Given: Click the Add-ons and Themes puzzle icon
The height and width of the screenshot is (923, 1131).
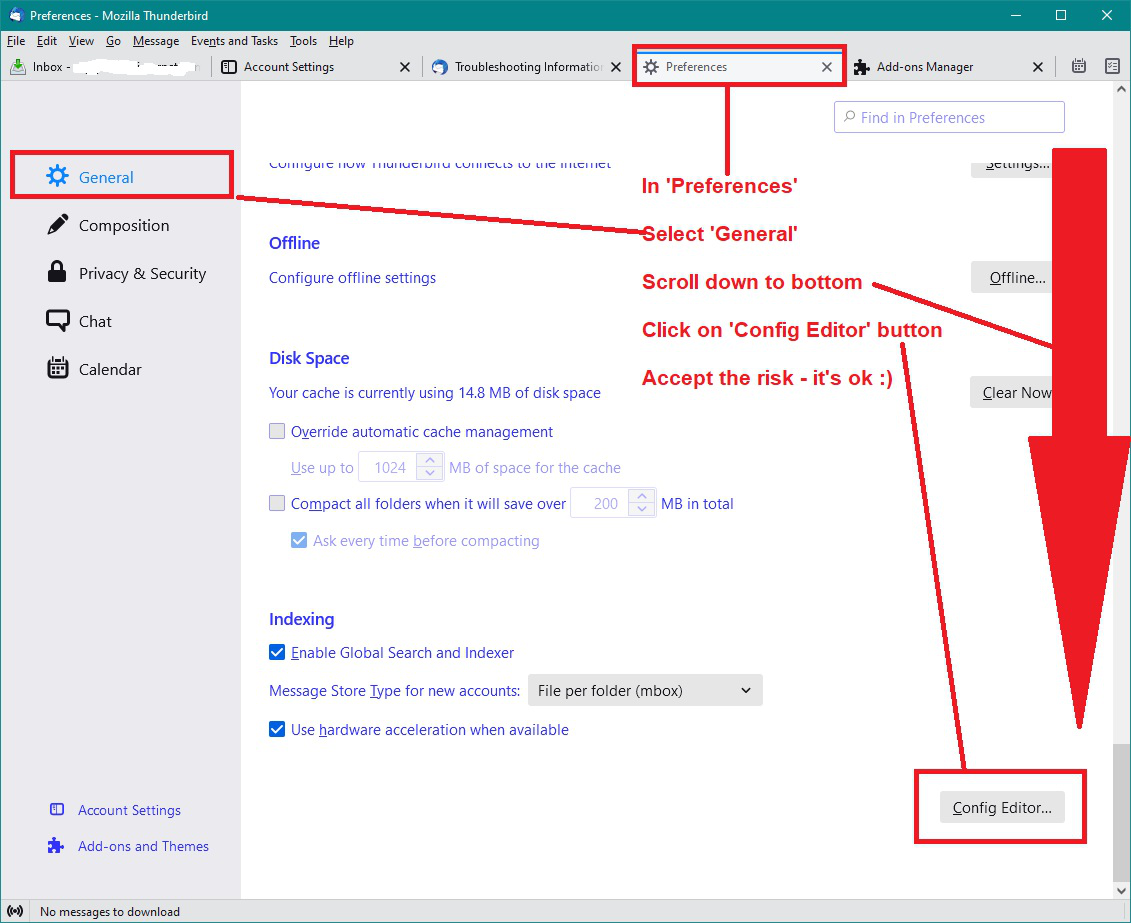Looking at the screenshot, I should click(56, 846).
